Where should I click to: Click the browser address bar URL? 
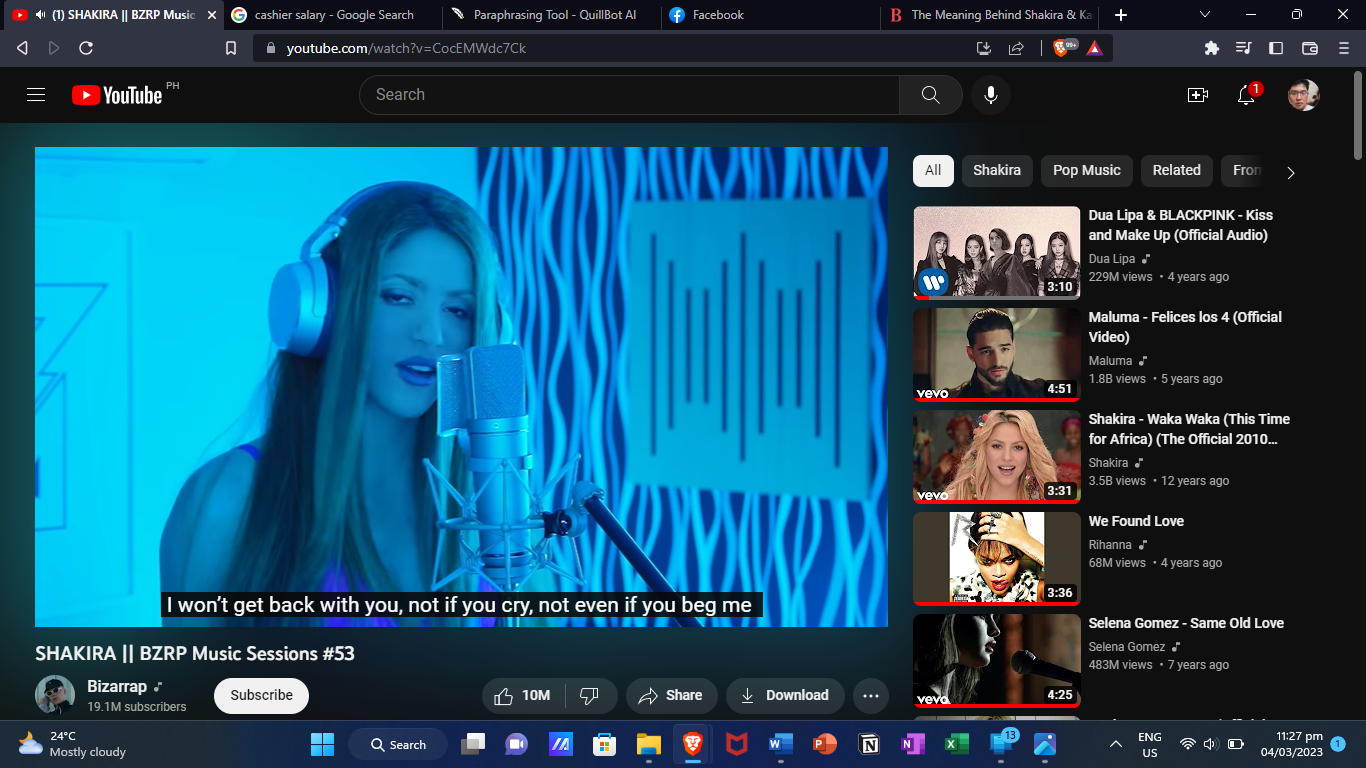click(x=406, y=48)
